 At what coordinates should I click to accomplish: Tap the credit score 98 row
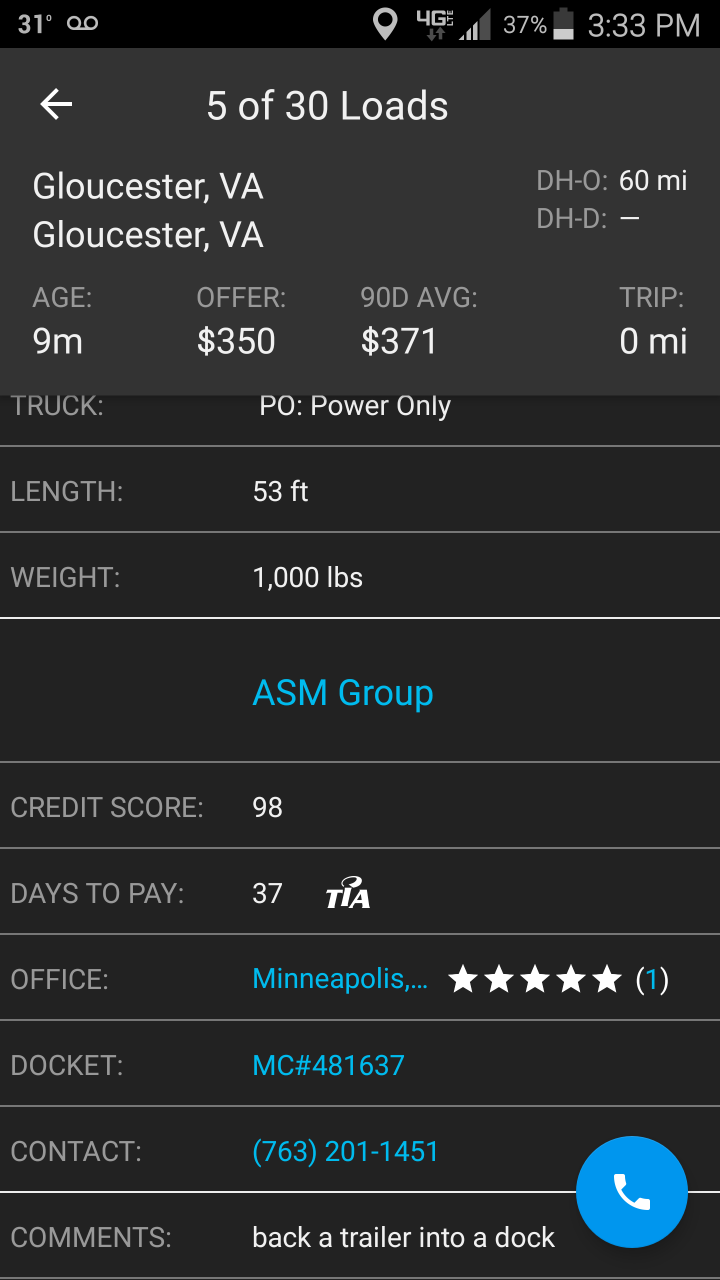tap(360, 806)
